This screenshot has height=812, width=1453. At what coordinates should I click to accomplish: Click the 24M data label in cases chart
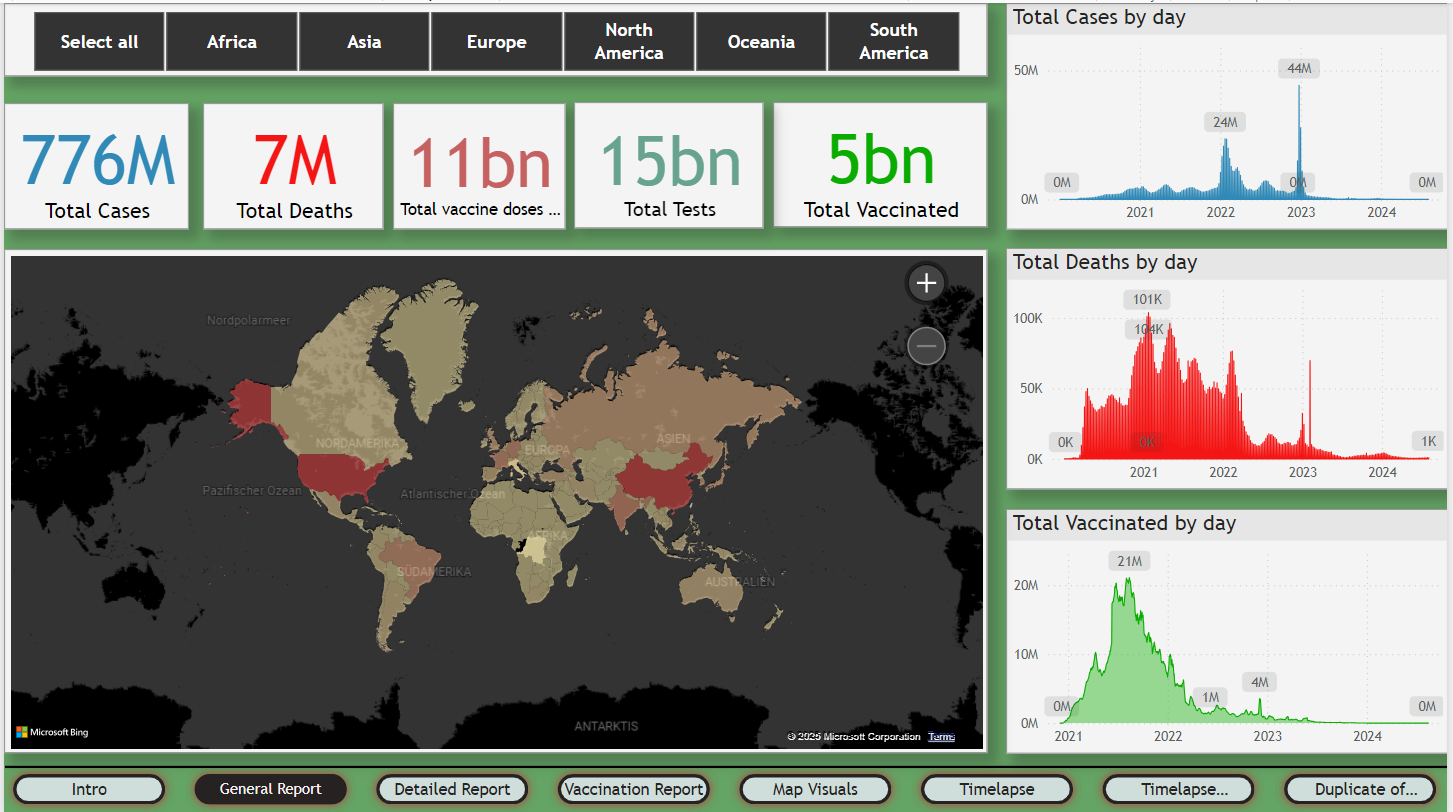pyautogui.click(x=1225, y=122)
